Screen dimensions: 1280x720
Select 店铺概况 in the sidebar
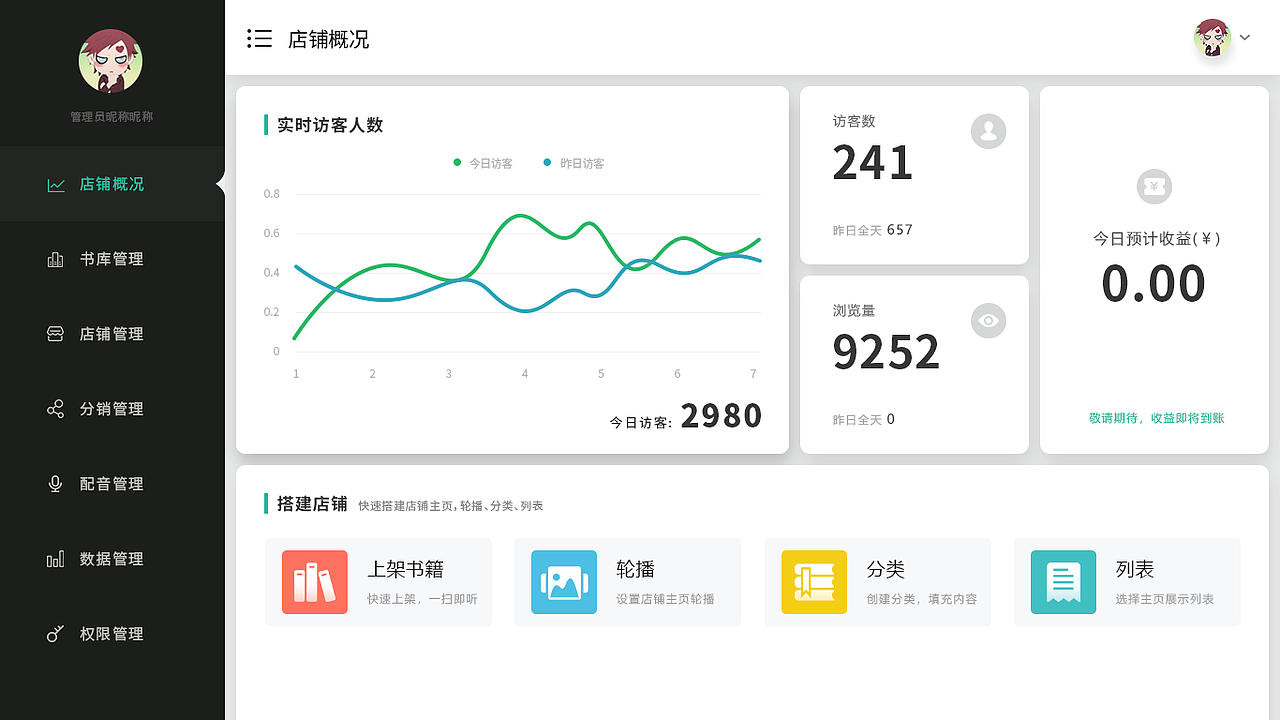[112, 184]
